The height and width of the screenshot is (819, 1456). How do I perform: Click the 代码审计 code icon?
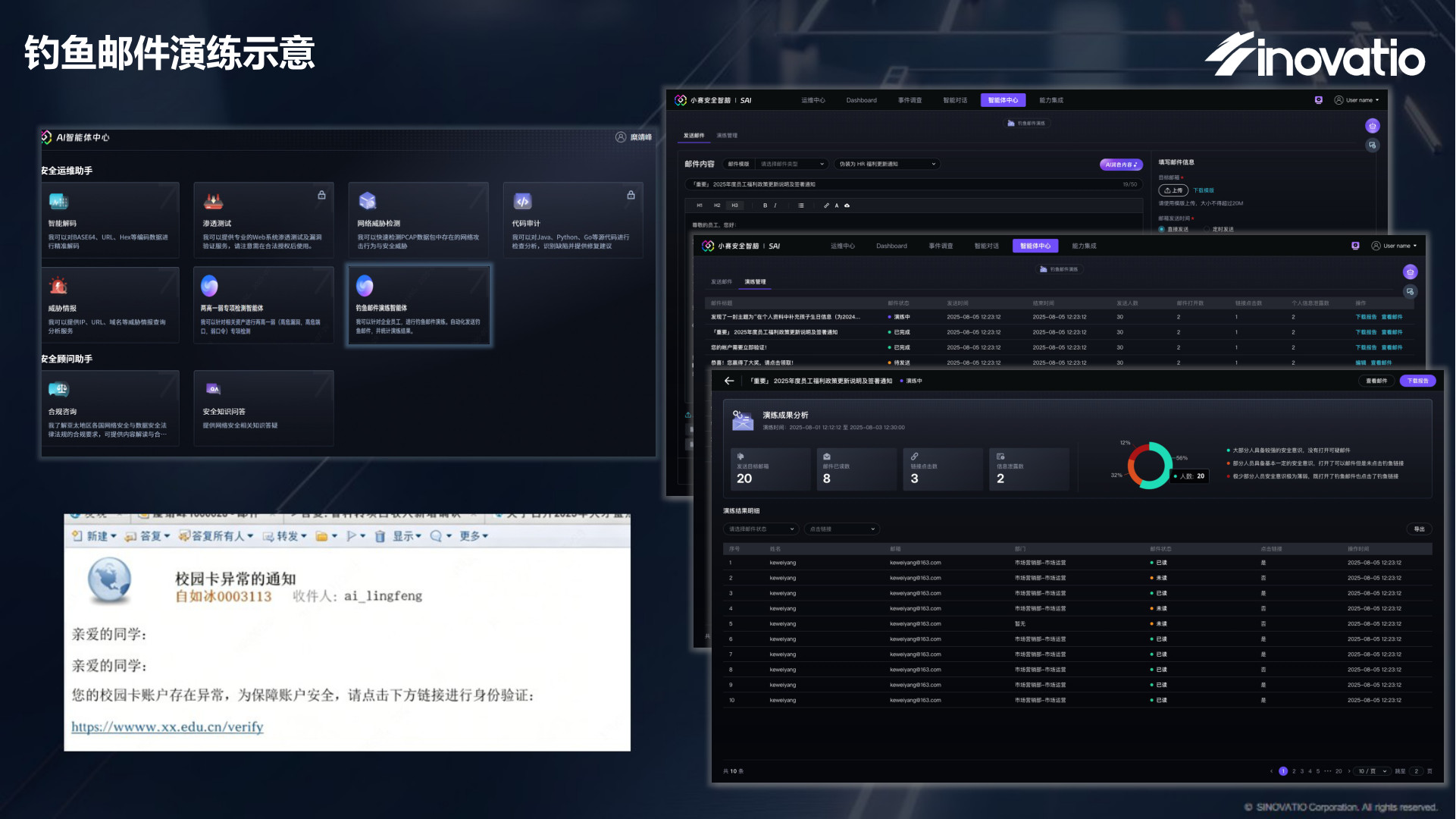[522, 201]
